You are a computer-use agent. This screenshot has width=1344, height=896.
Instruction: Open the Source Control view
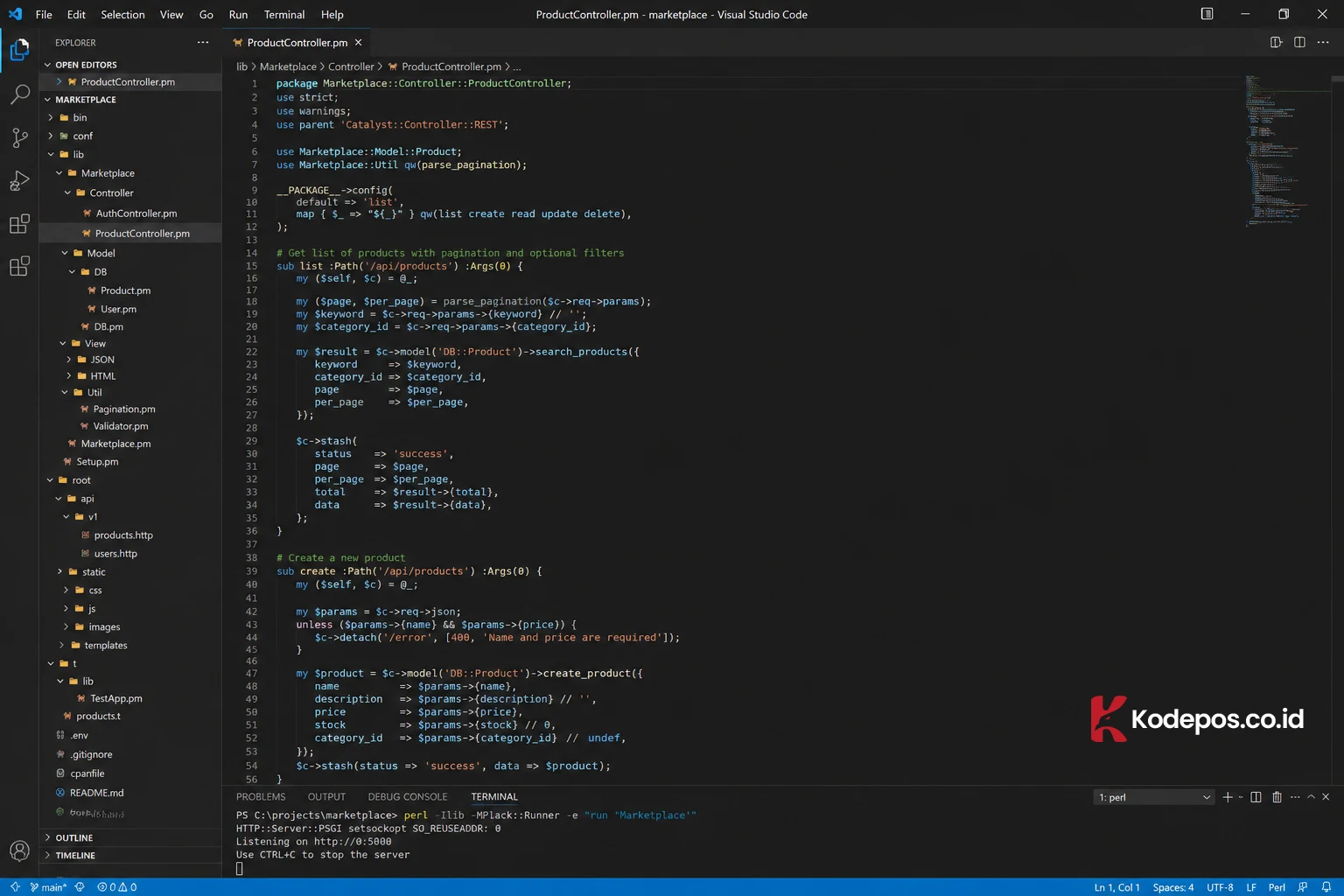pos(19,136)
